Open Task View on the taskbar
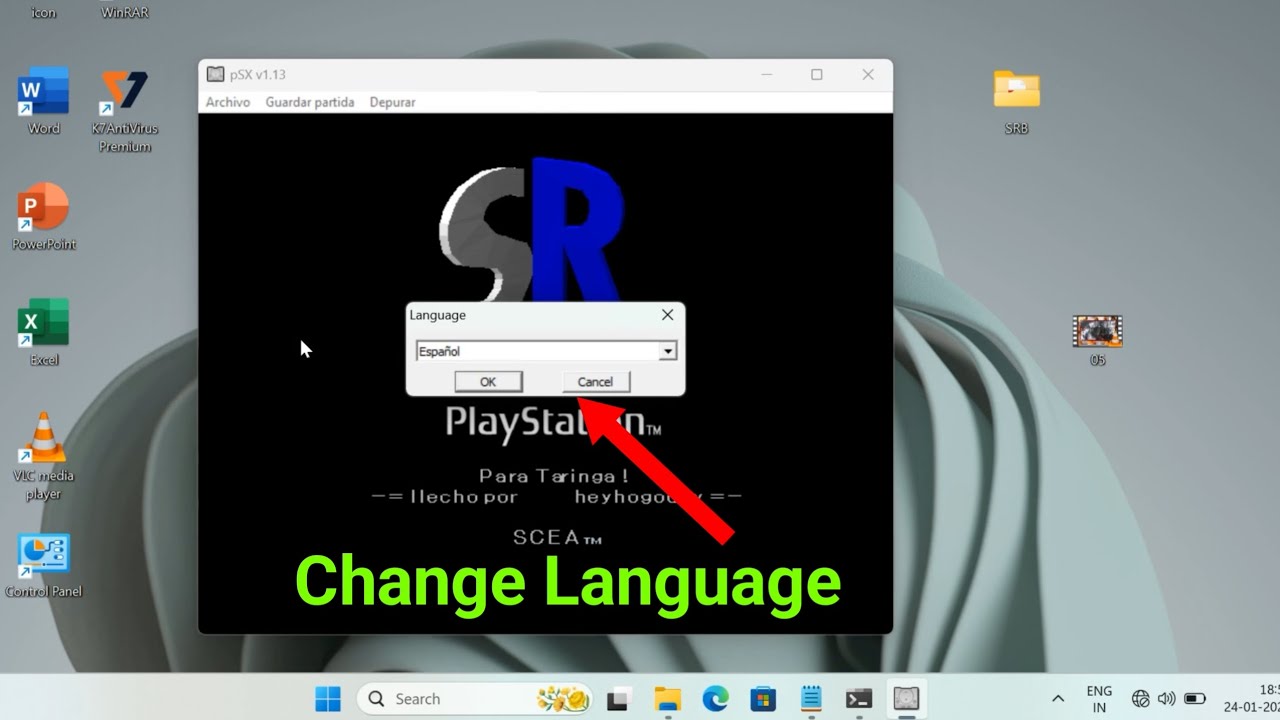 [x=620, y=698]
